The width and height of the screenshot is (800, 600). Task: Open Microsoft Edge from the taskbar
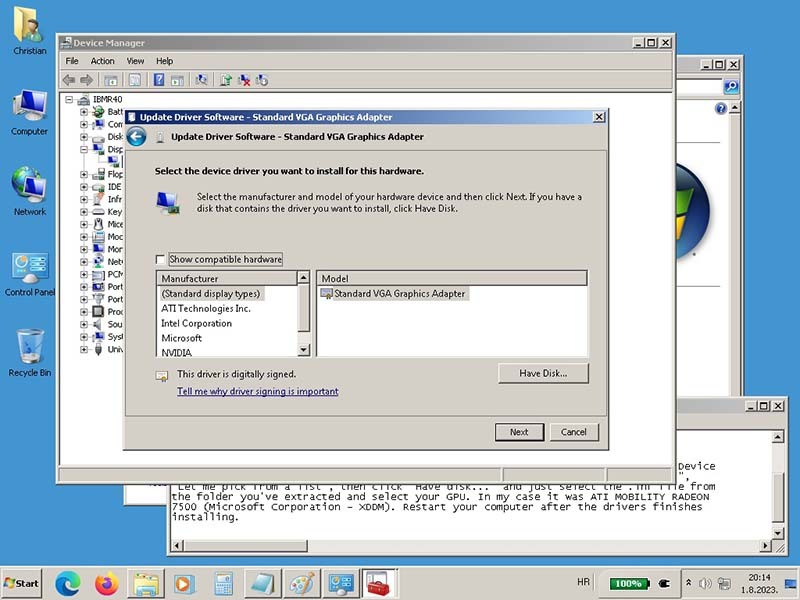pyautogui.click(x=67, y=582)
